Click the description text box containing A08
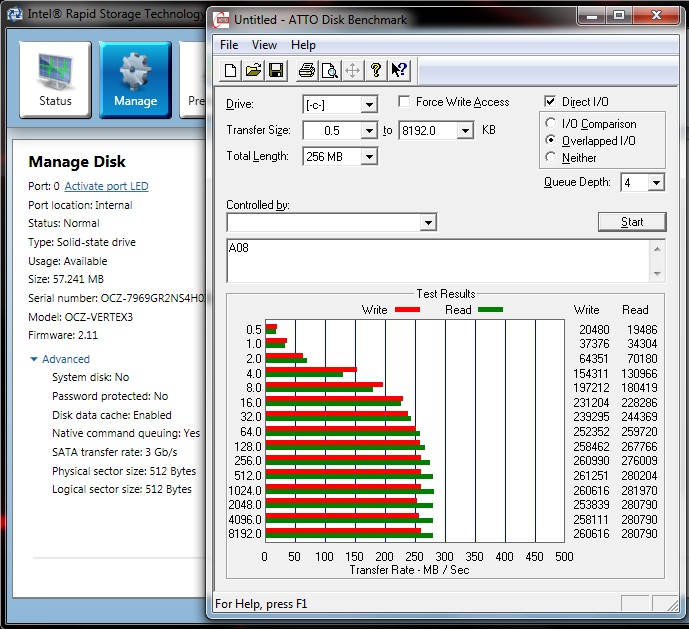The height and width of the screenshot is (629, 689). 438,261
